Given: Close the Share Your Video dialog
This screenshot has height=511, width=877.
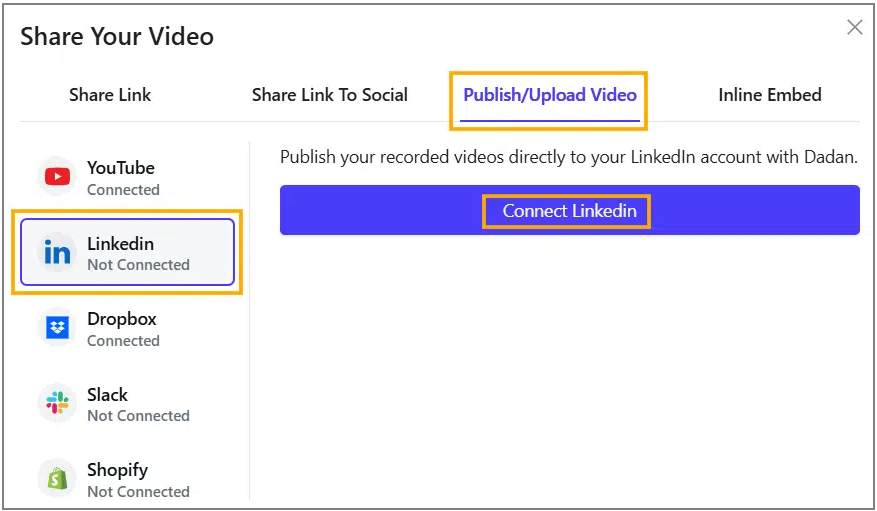Looking at the screenshot, I should [855, 27].
